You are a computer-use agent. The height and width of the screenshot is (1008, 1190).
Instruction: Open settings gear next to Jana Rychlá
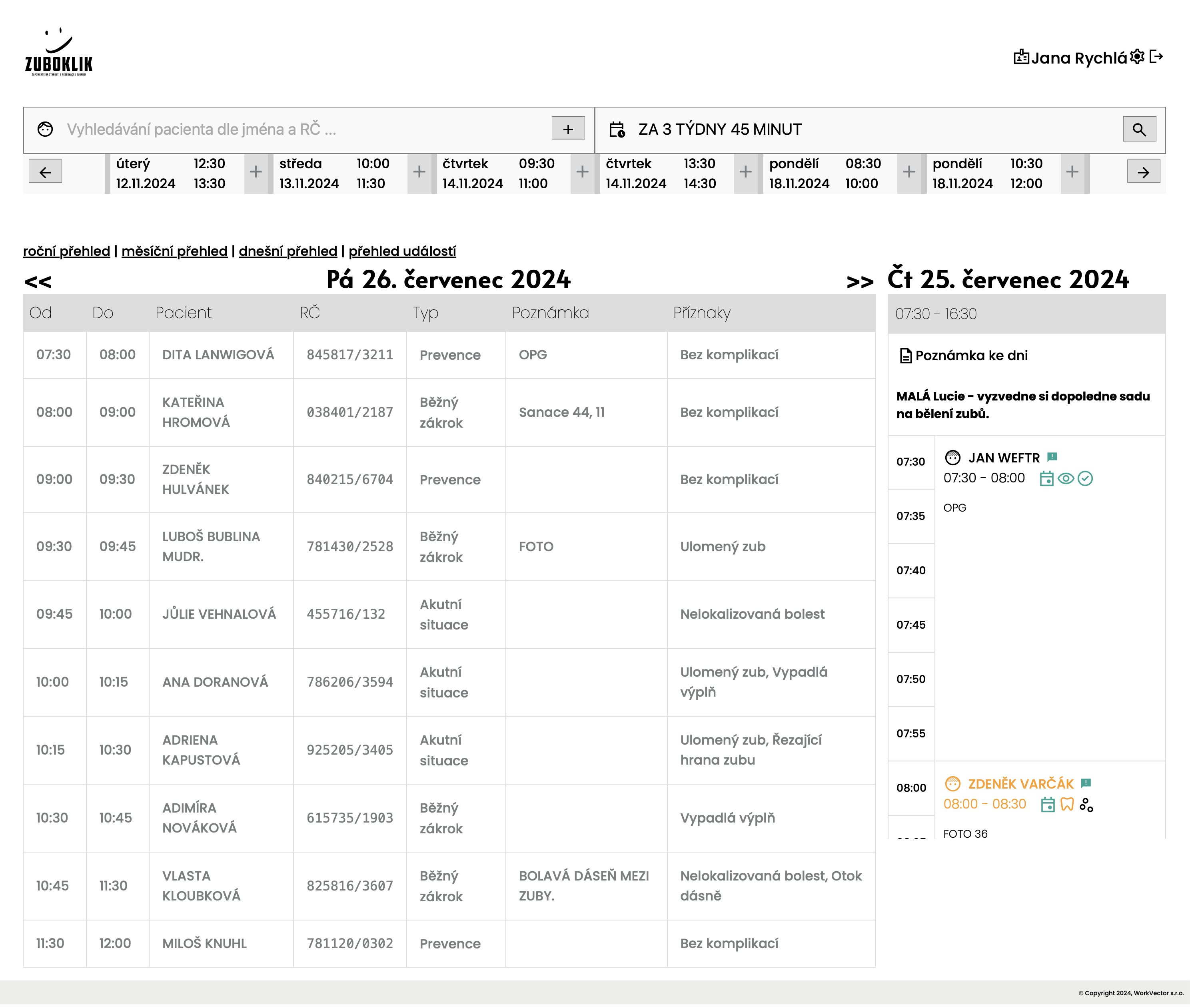(1137, 57)
